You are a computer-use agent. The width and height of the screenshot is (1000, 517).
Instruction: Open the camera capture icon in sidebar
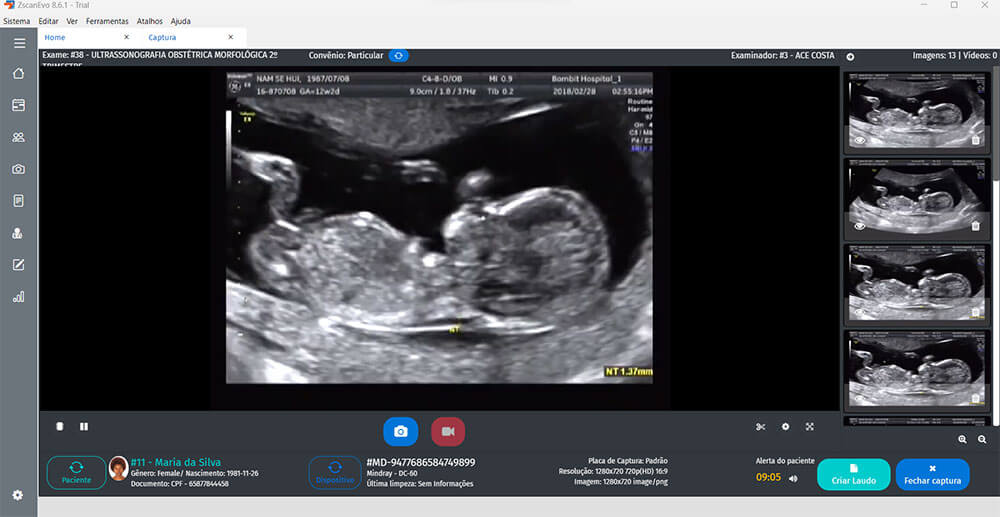coord(18,169)
